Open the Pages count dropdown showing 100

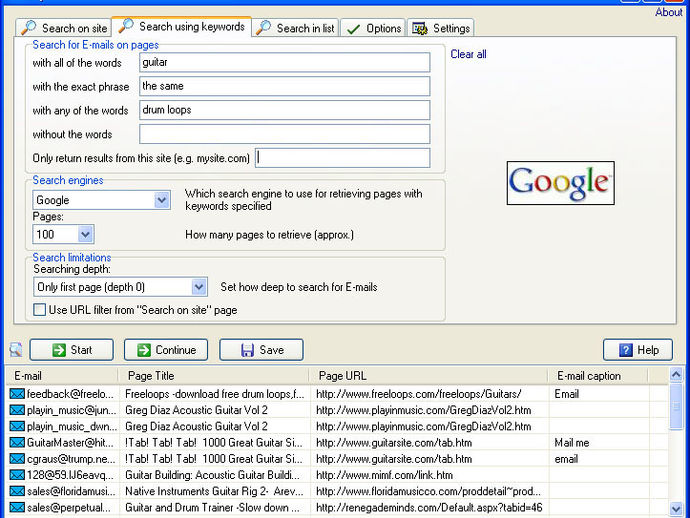(x=85, y=234)
